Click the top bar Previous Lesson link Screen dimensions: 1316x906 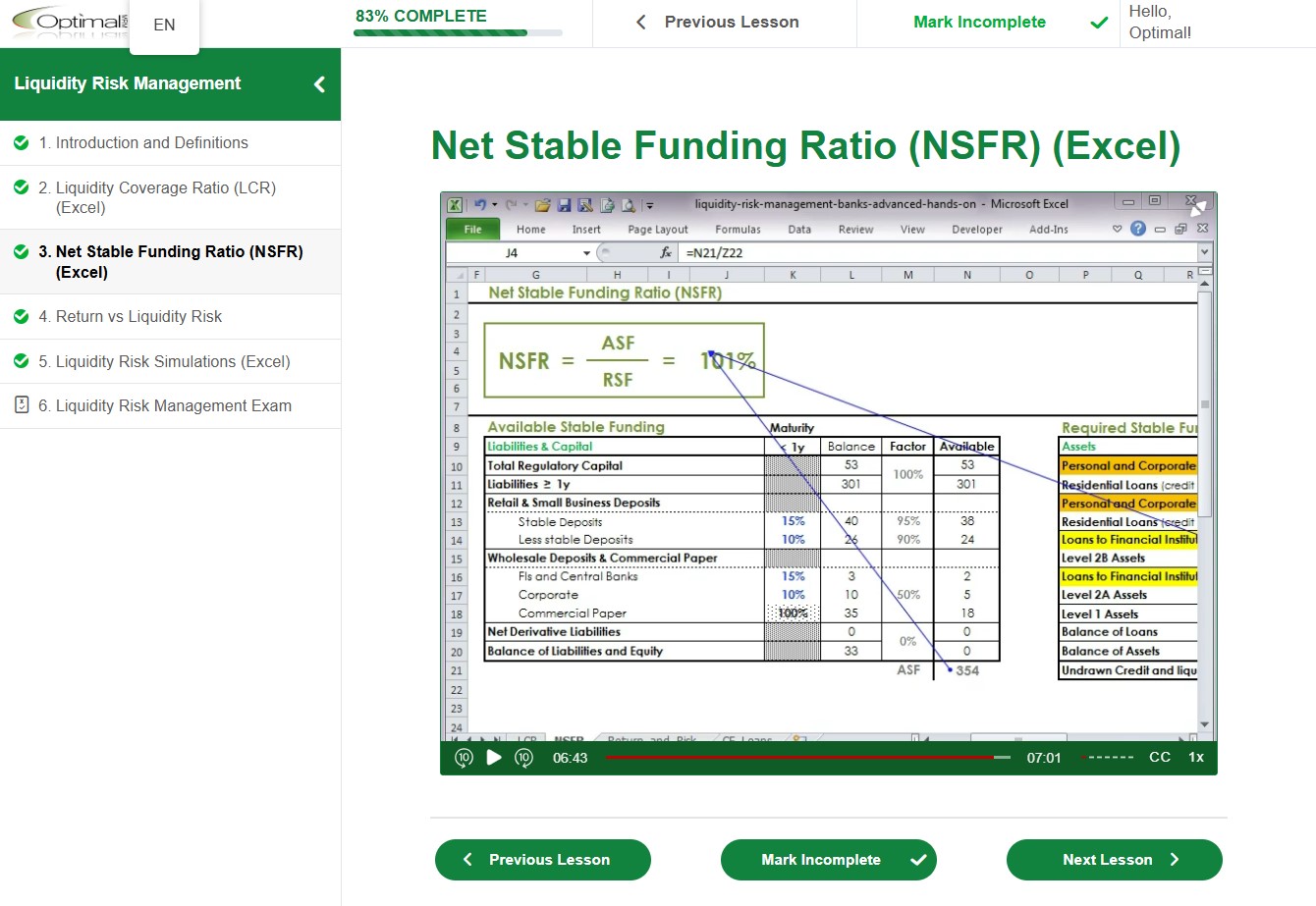coord(718,23)
